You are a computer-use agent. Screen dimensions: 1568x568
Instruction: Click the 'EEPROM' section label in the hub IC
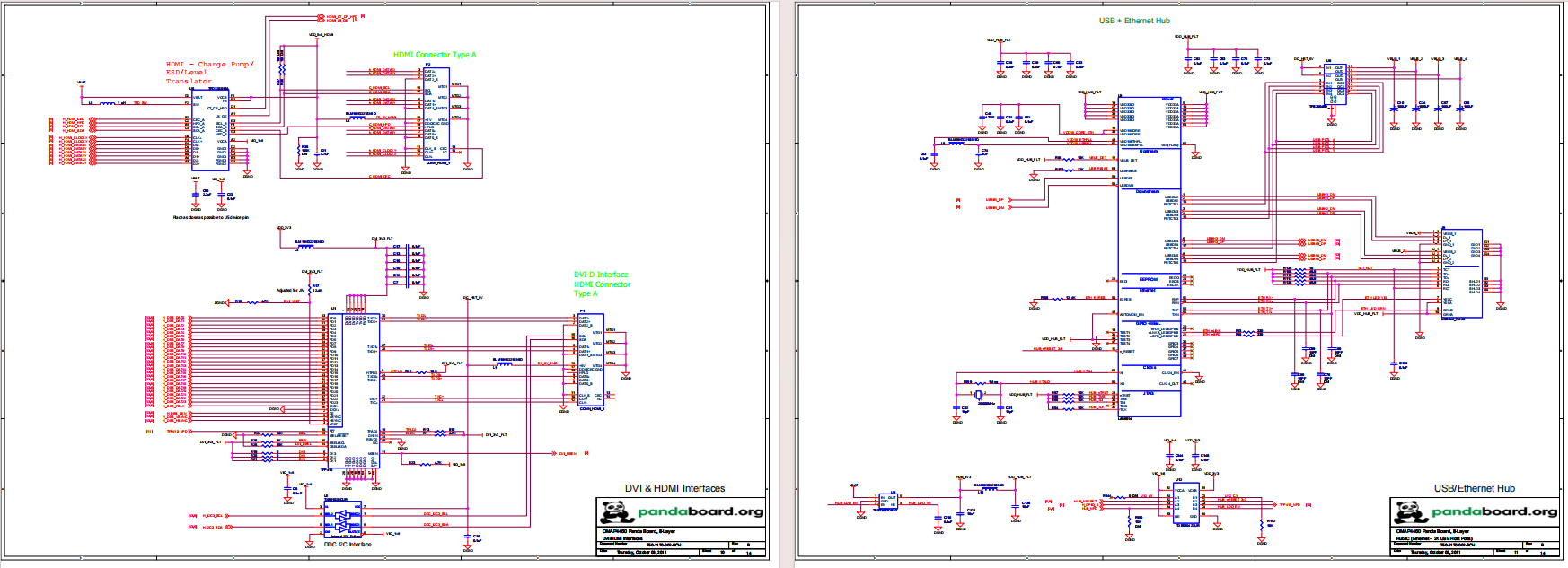1149,279
